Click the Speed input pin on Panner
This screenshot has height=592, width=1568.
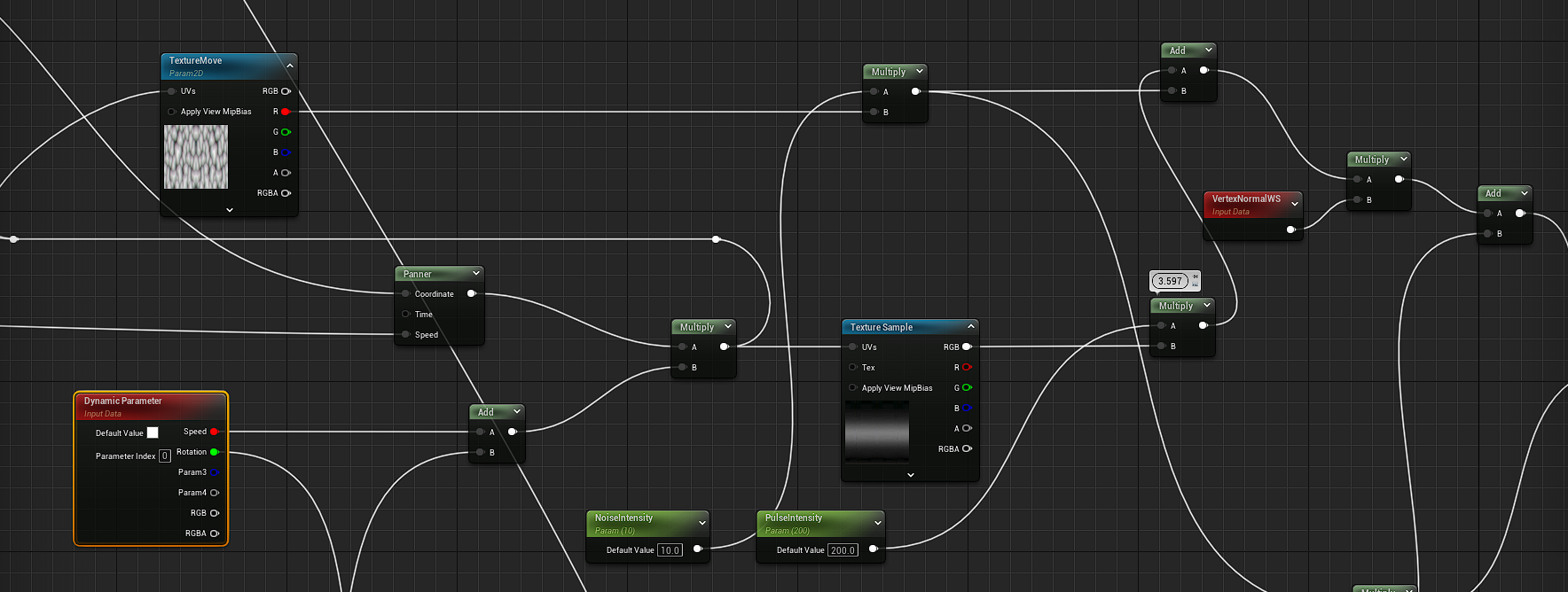(405, 334)
